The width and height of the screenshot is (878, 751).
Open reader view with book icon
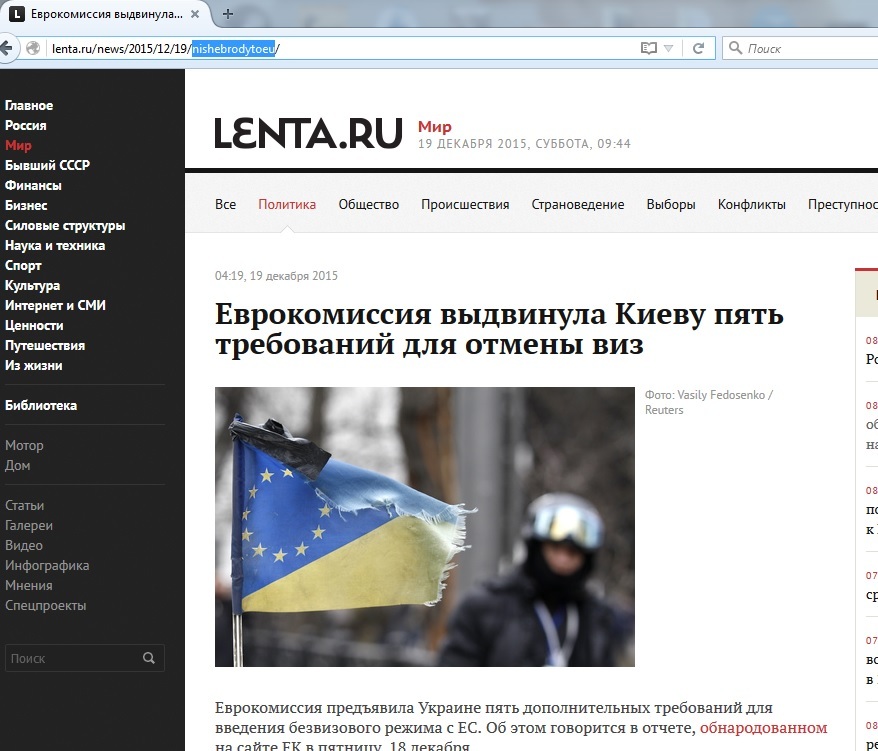tap(649, 48)
